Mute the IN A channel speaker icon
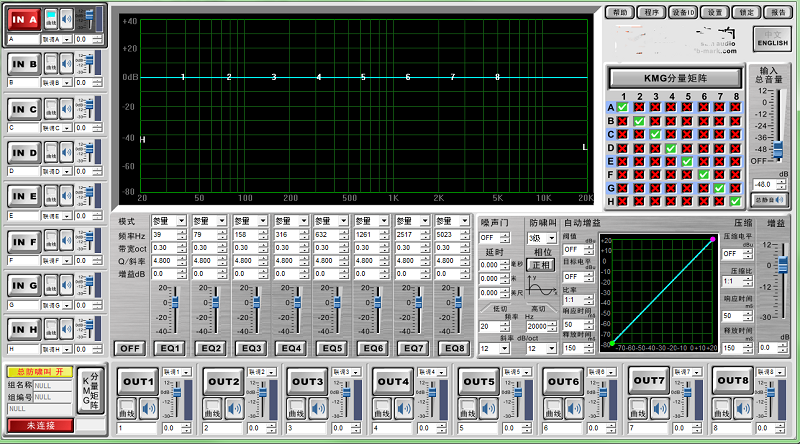 [x=66, y=19]
